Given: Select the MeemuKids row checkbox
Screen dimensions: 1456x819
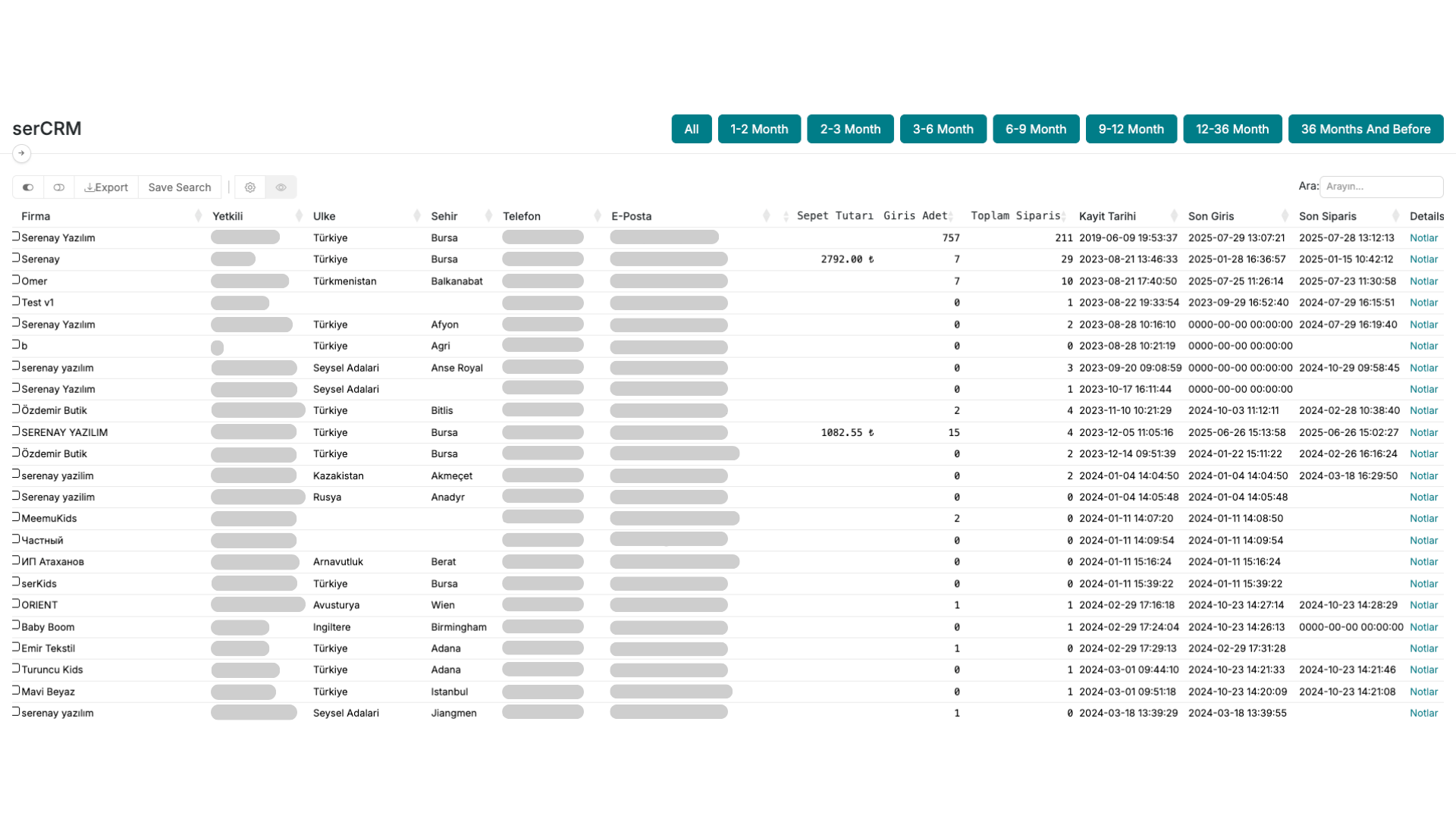Looking at the screenshot, I should [16, 517].
